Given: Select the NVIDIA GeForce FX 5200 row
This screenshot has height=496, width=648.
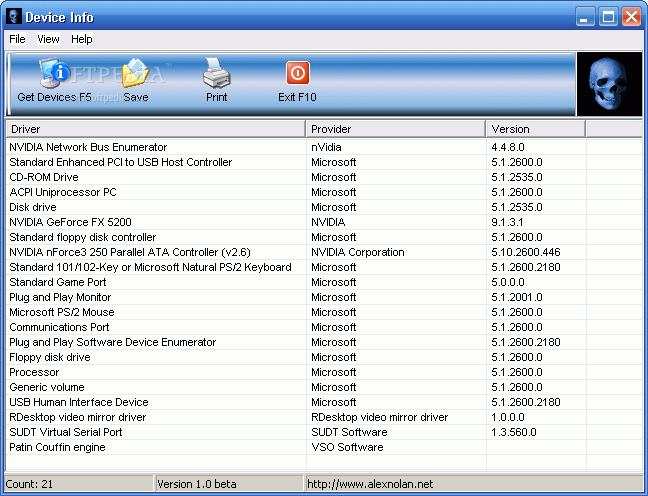Looking at the screenshot, I should (x=70, y=222).
